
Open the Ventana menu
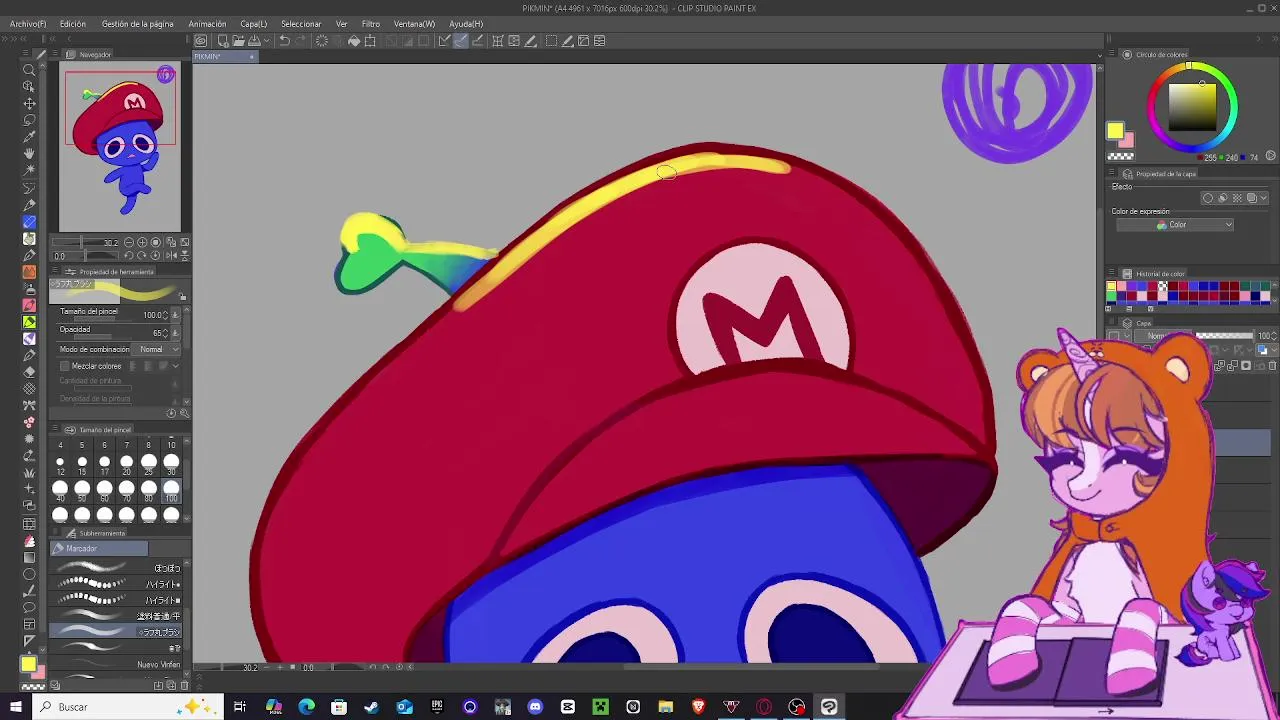(x=414, y=24)
